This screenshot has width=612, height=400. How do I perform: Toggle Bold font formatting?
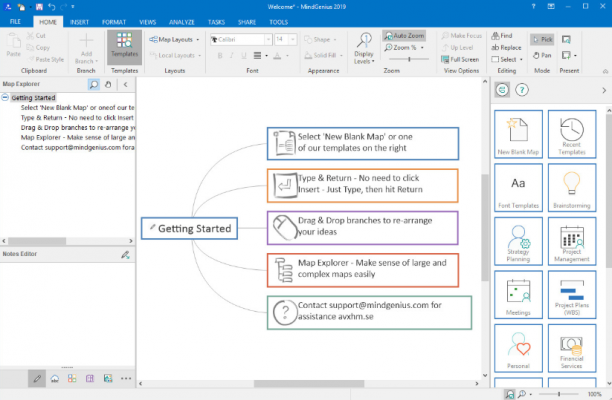pos(220,56)
